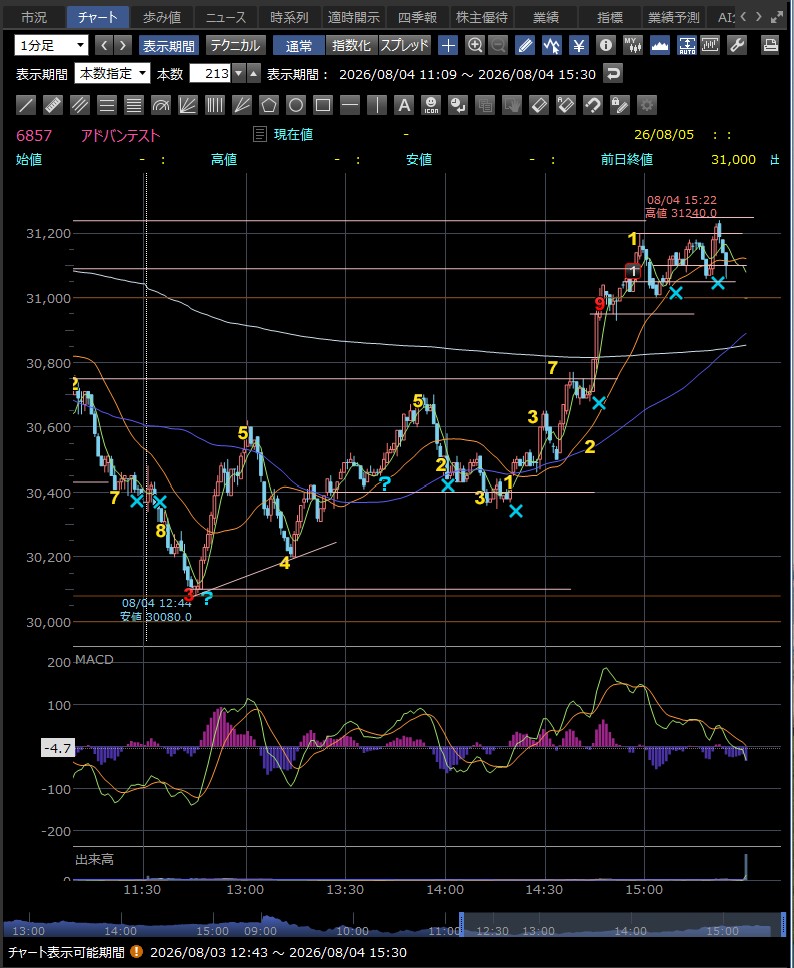Click the list icon beside 現在値
The width and height of the screenshot is (794, 968).
tap(260, 134)
